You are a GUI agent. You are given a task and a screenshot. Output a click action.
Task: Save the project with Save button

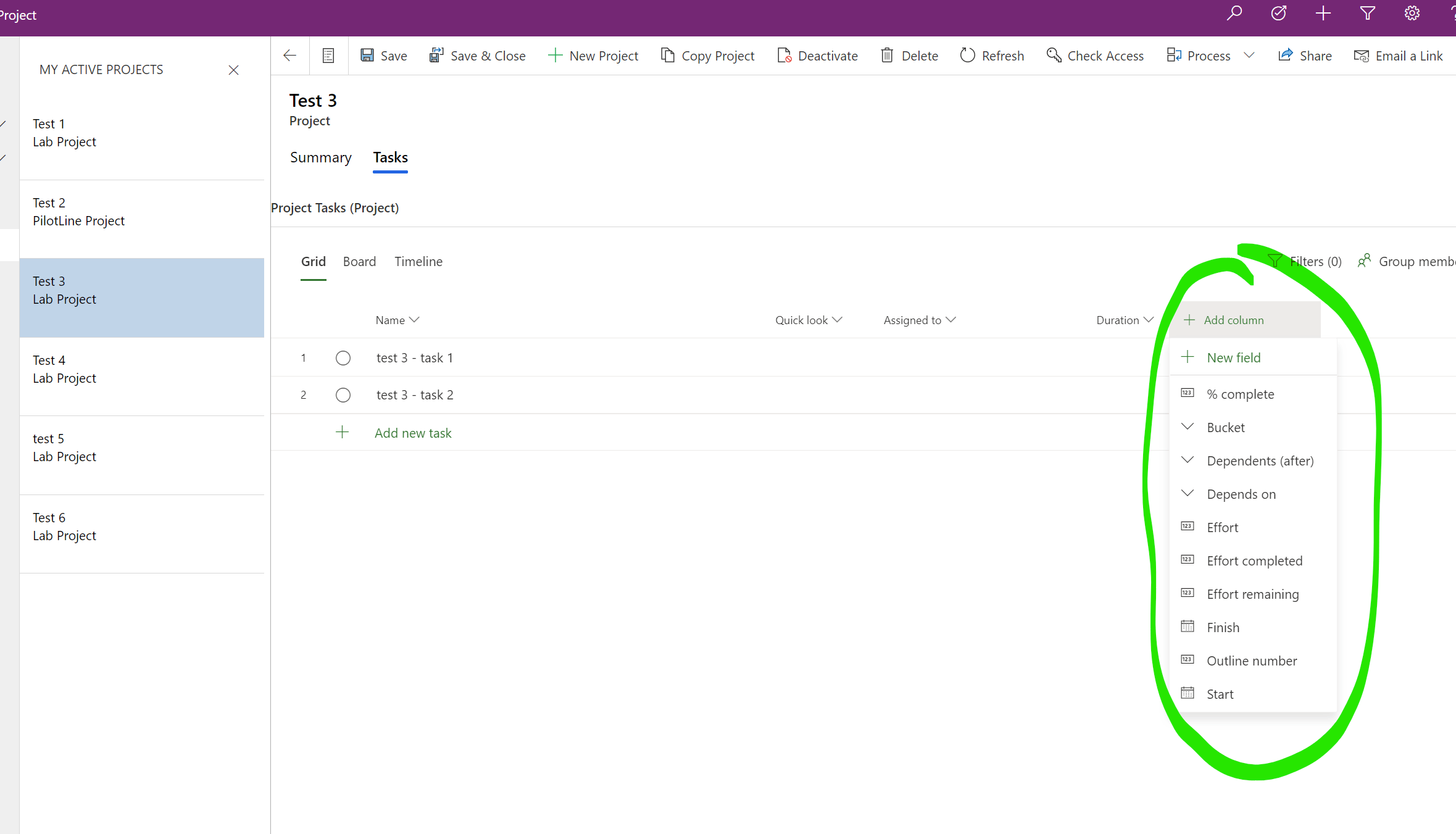point(384,56)
